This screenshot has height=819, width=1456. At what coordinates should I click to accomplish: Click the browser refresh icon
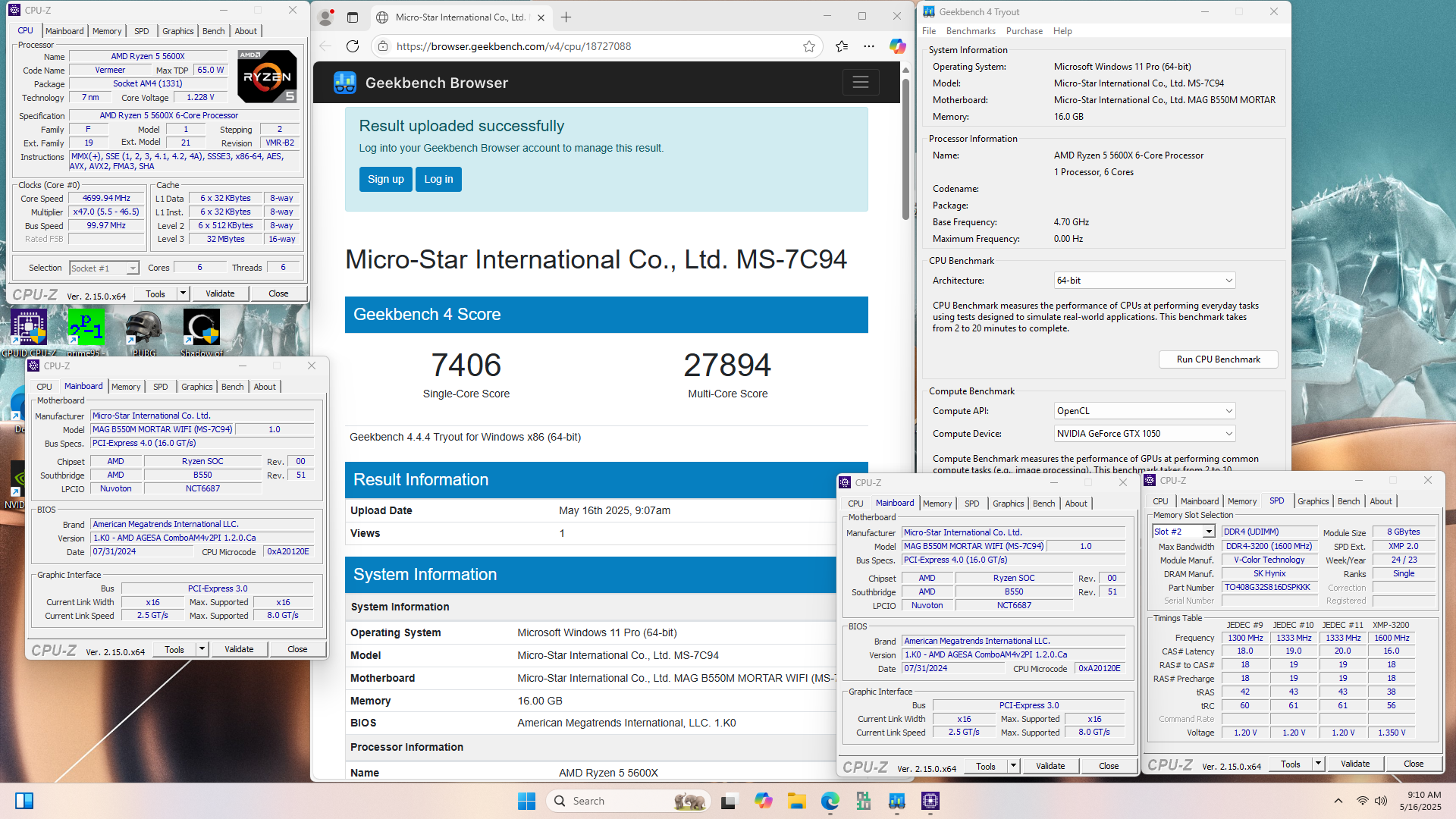coord(353,46)
